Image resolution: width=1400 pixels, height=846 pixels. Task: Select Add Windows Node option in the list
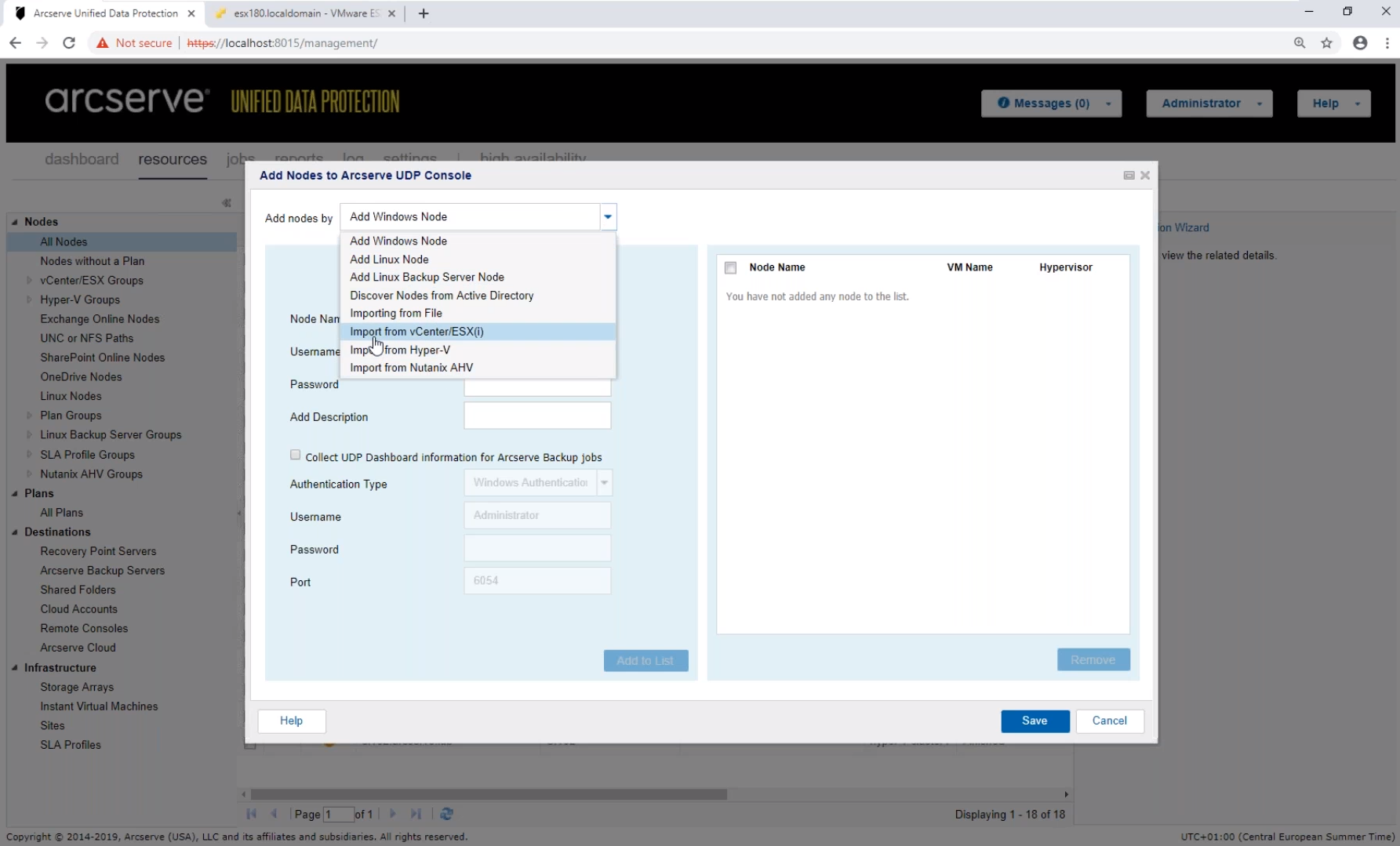pos(478,241)
